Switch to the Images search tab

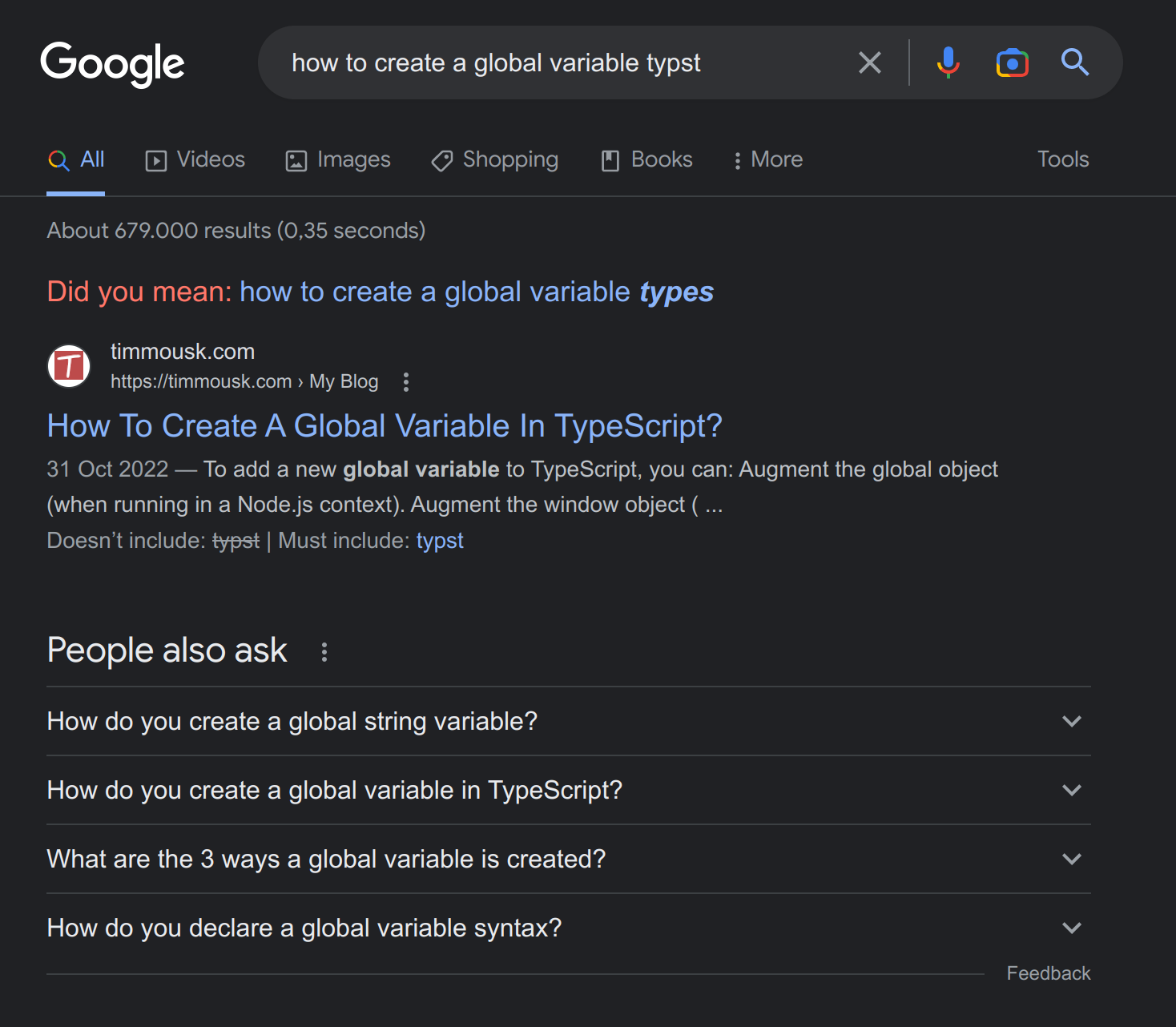tap(337, 159)
